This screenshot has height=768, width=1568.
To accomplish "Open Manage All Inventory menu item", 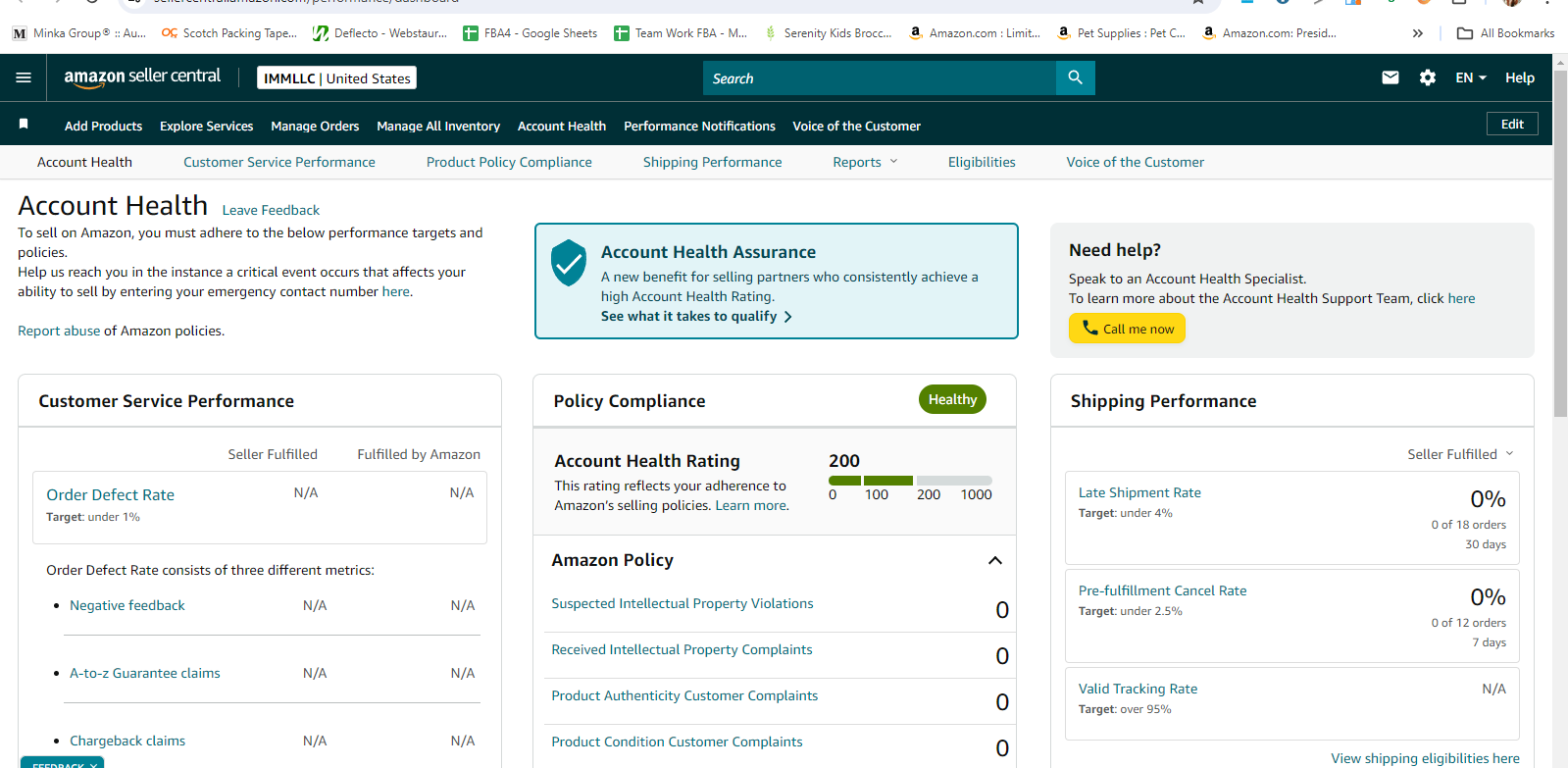I will coord(438,126).
